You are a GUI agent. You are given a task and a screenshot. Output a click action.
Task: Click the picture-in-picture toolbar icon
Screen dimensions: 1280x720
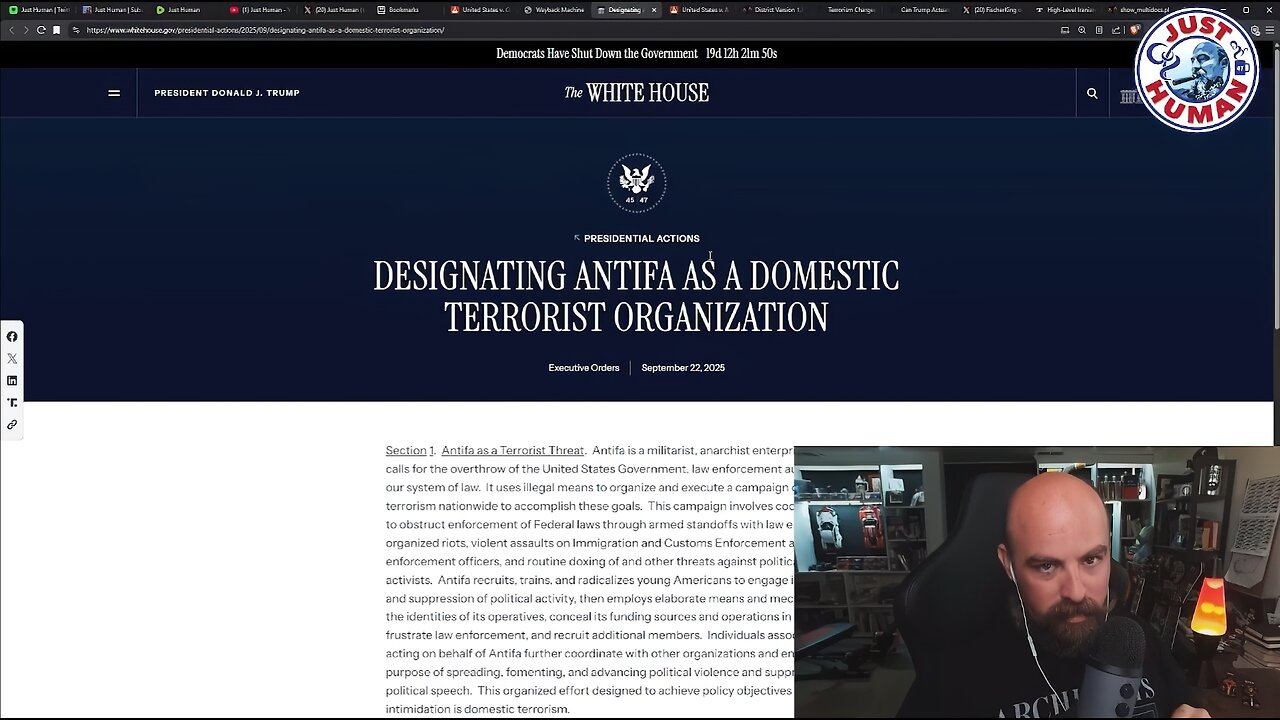coord(1065,30)
